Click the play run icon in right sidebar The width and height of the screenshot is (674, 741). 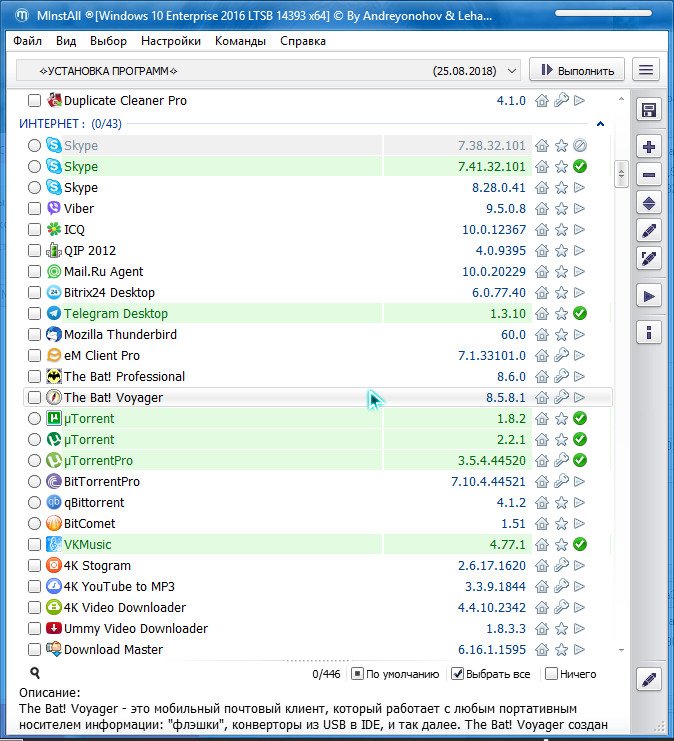point(648,296)
